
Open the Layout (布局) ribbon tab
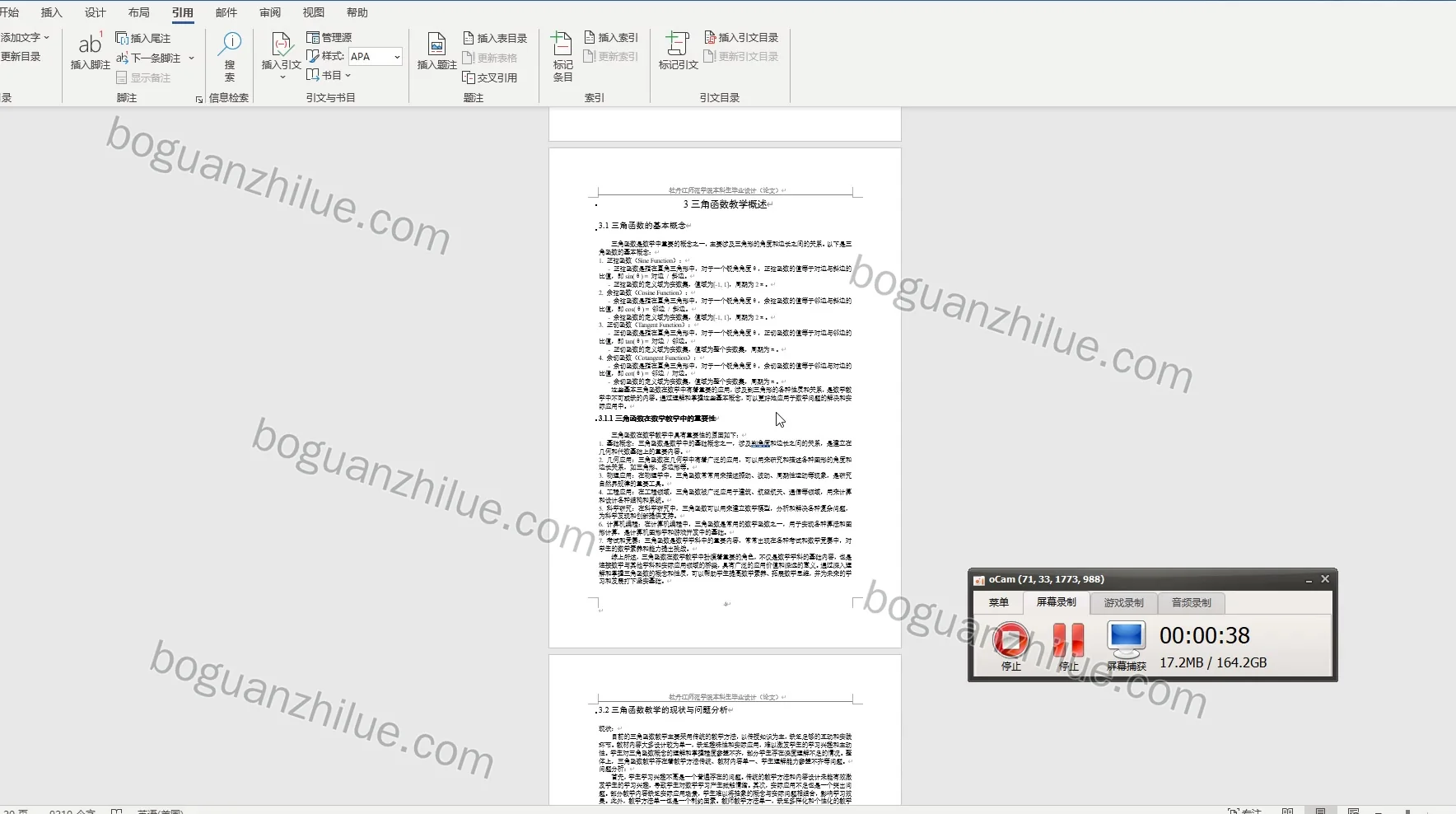(x=139, y=12)
